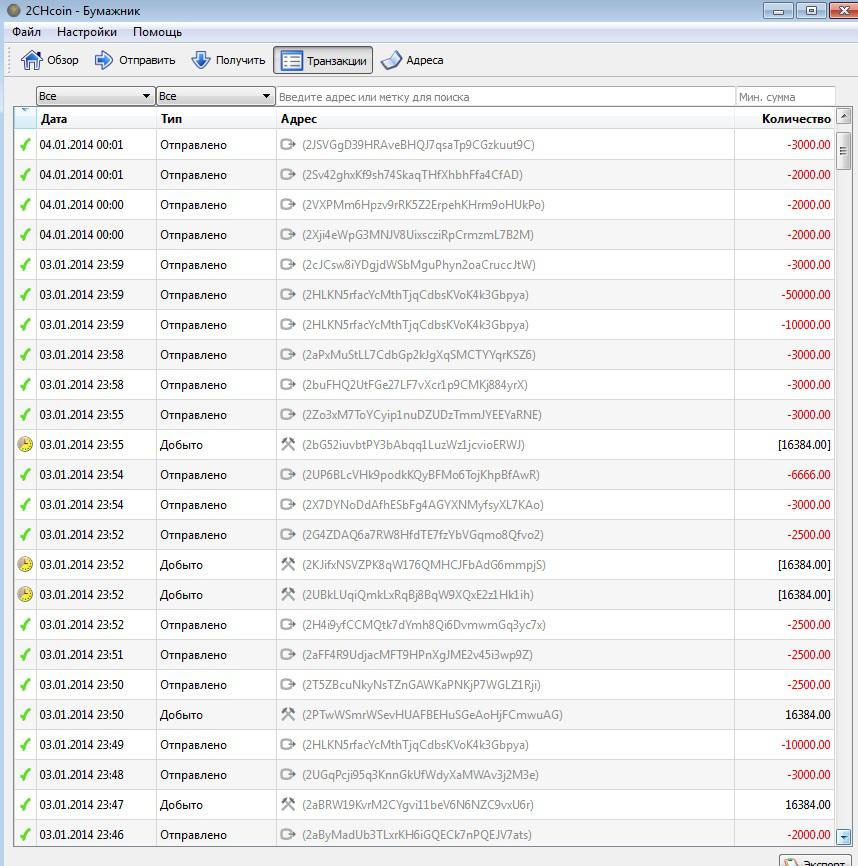This screenshot has height=866, width=858.
Task: Click the pickaxe icon for 2PTwWSmrWSevHUAF
Action: point(288,714)
